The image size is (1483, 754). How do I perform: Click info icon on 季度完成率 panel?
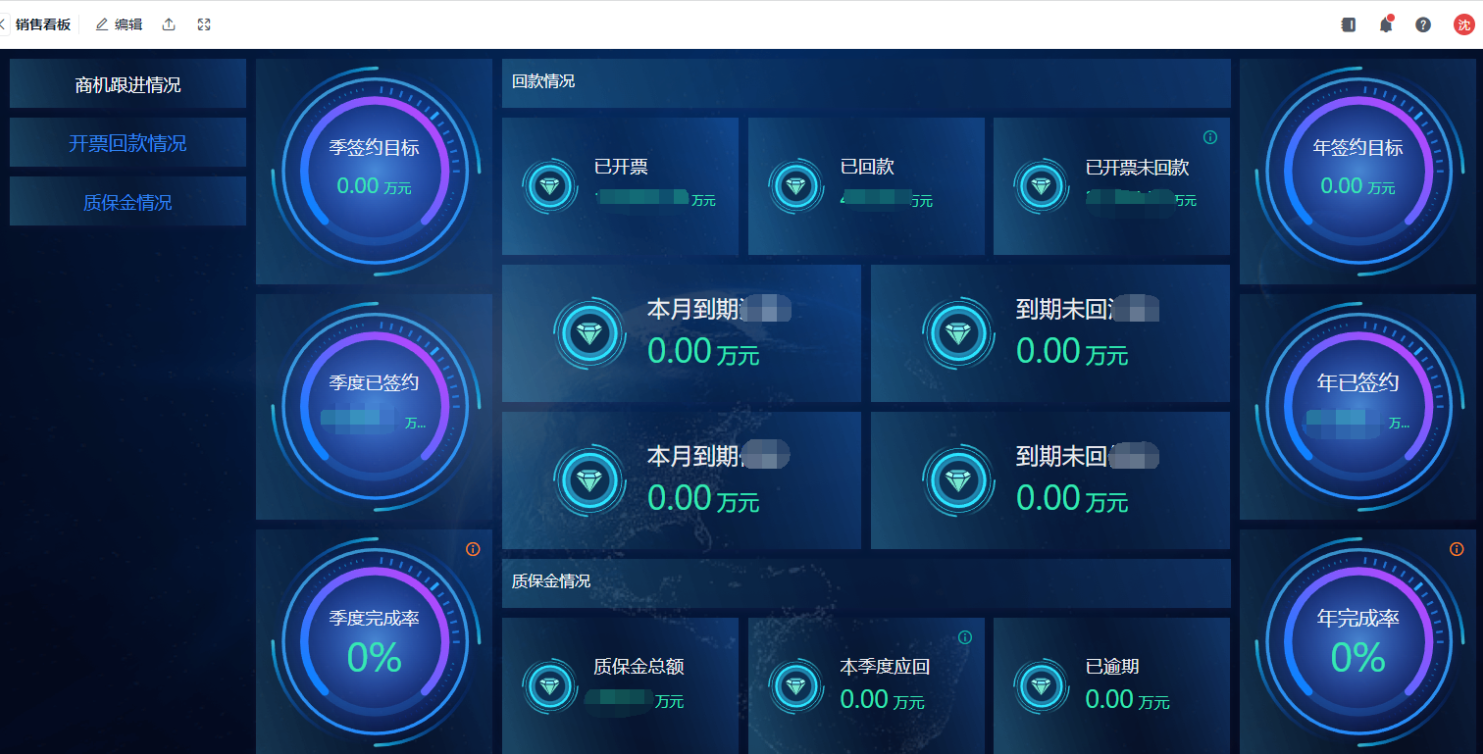pos(473,549)
